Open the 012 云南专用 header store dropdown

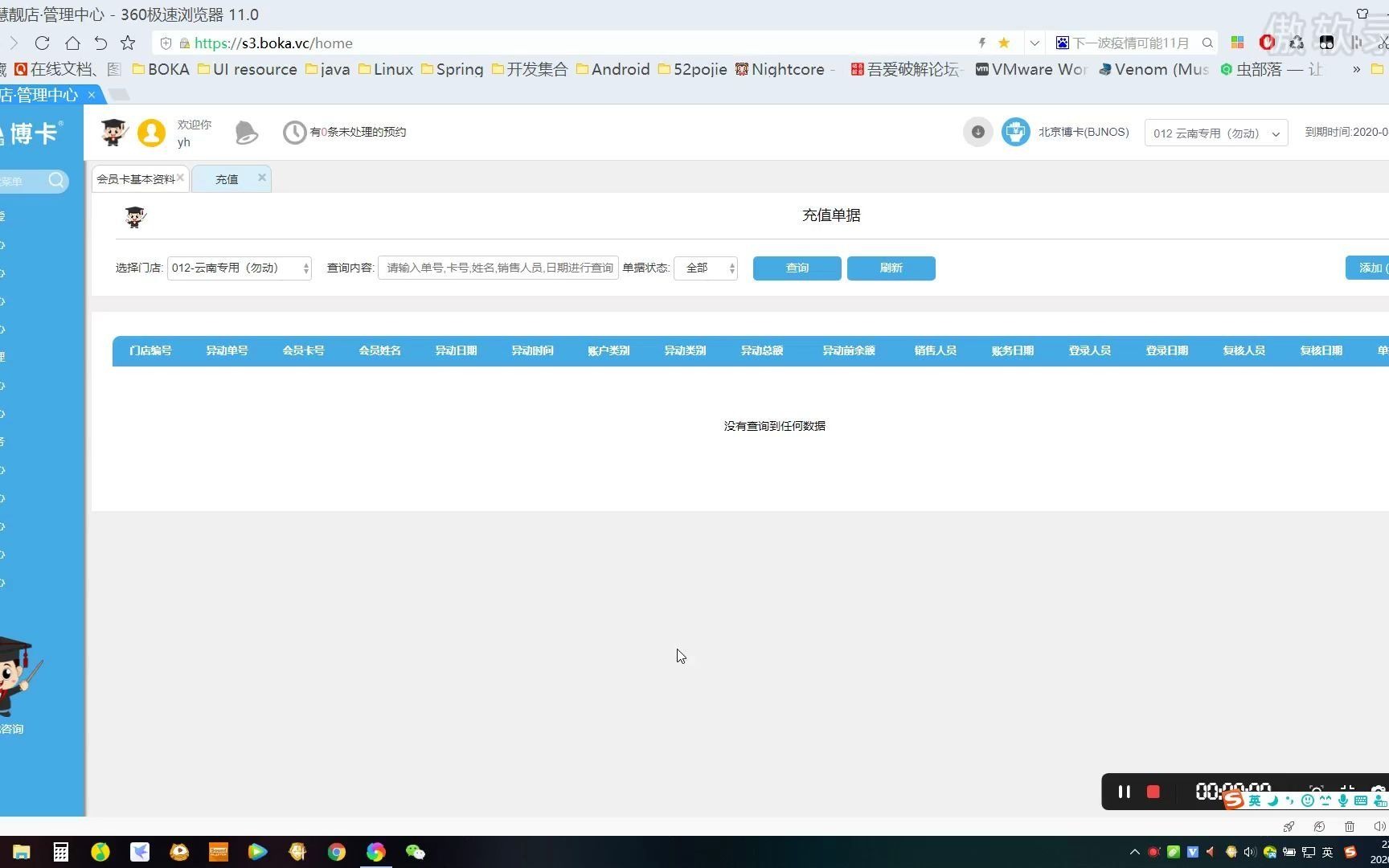click(x=1216, y=133)
